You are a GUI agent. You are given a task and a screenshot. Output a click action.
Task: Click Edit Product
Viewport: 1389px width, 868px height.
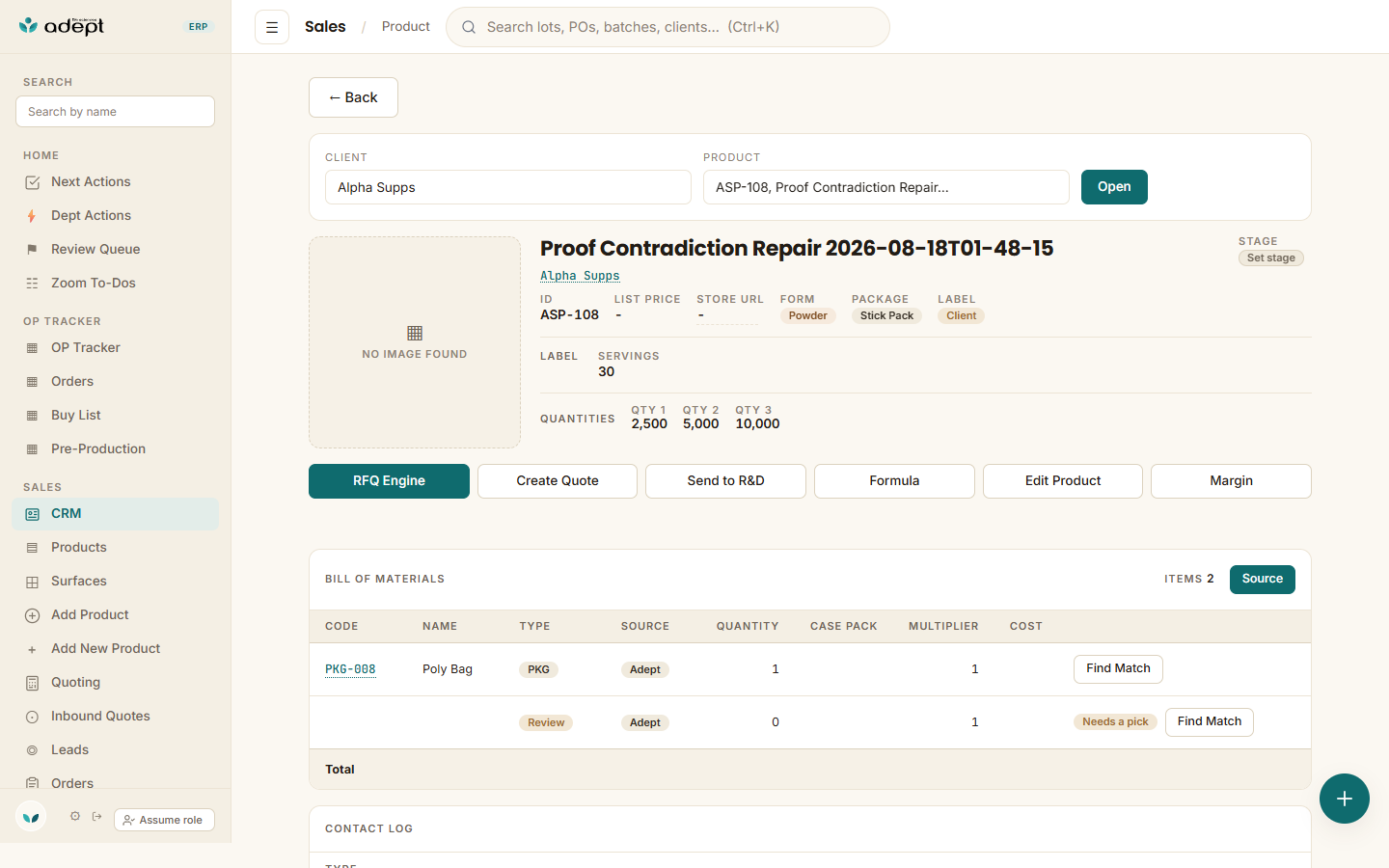(x=1063, y=481)
